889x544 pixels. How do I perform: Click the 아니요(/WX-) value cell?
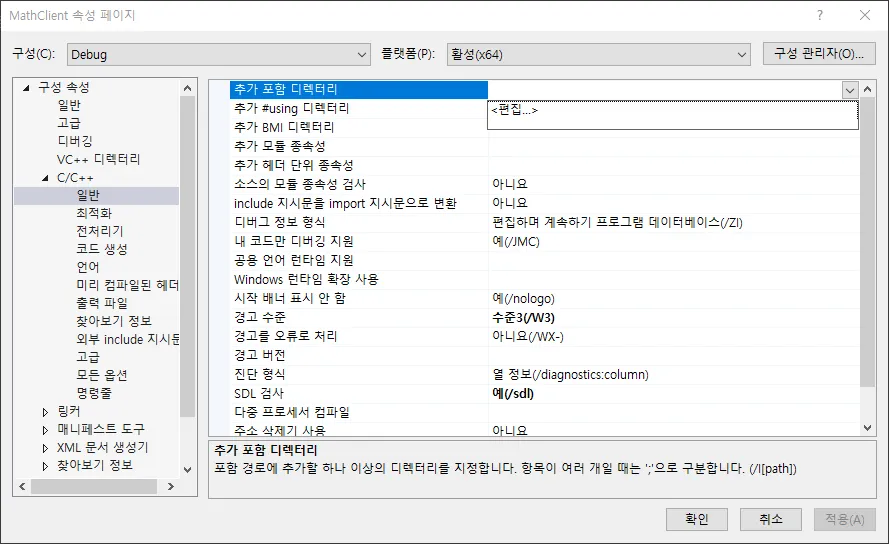tap(527, 336)
